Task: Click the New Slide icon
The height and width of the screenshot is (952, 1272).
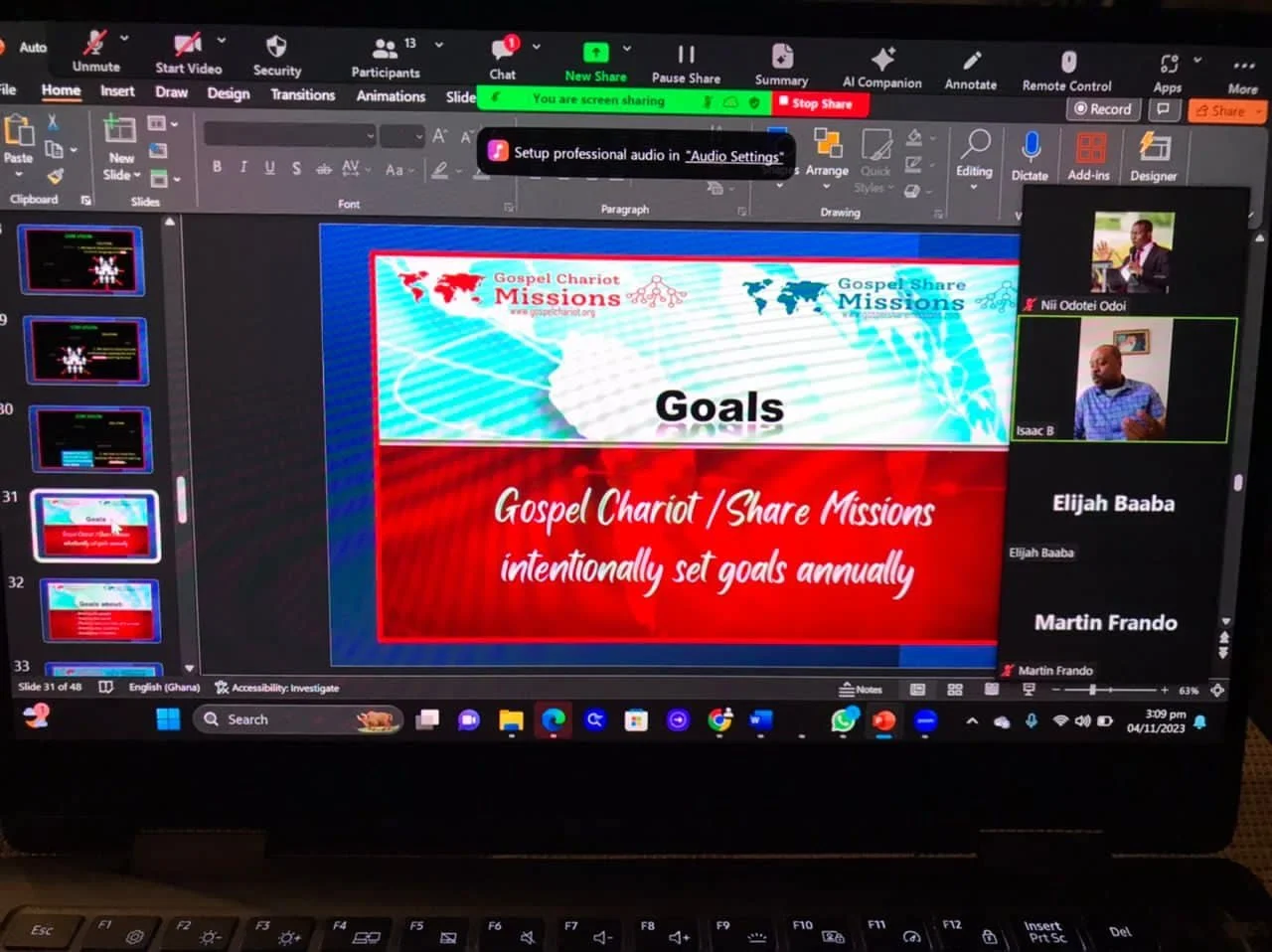Action: click(119, 132)
